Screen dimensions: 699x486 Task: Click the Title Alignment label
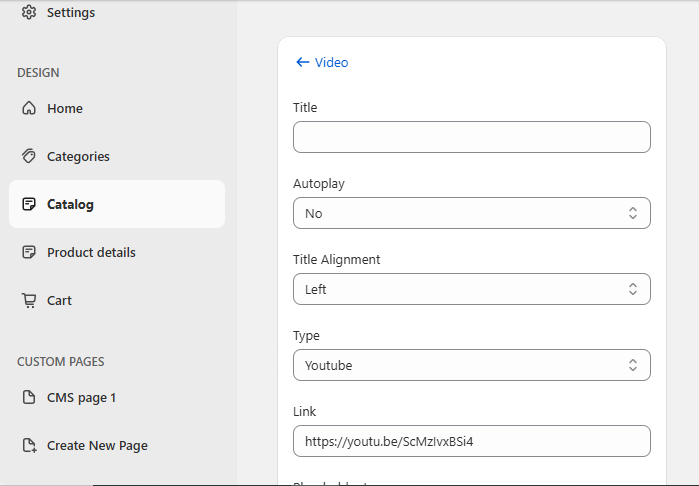coord(337,259)
